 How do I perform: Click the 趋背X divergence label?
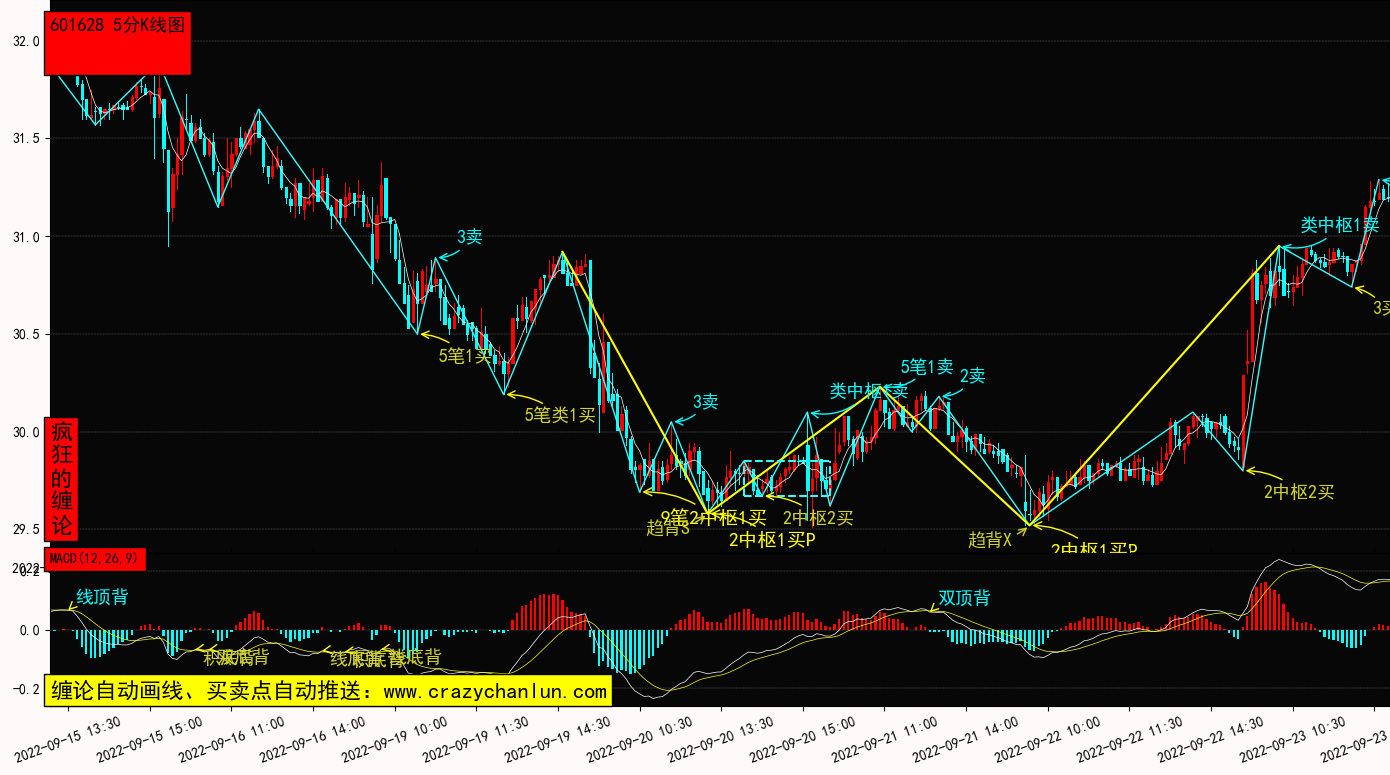point(990,540)
